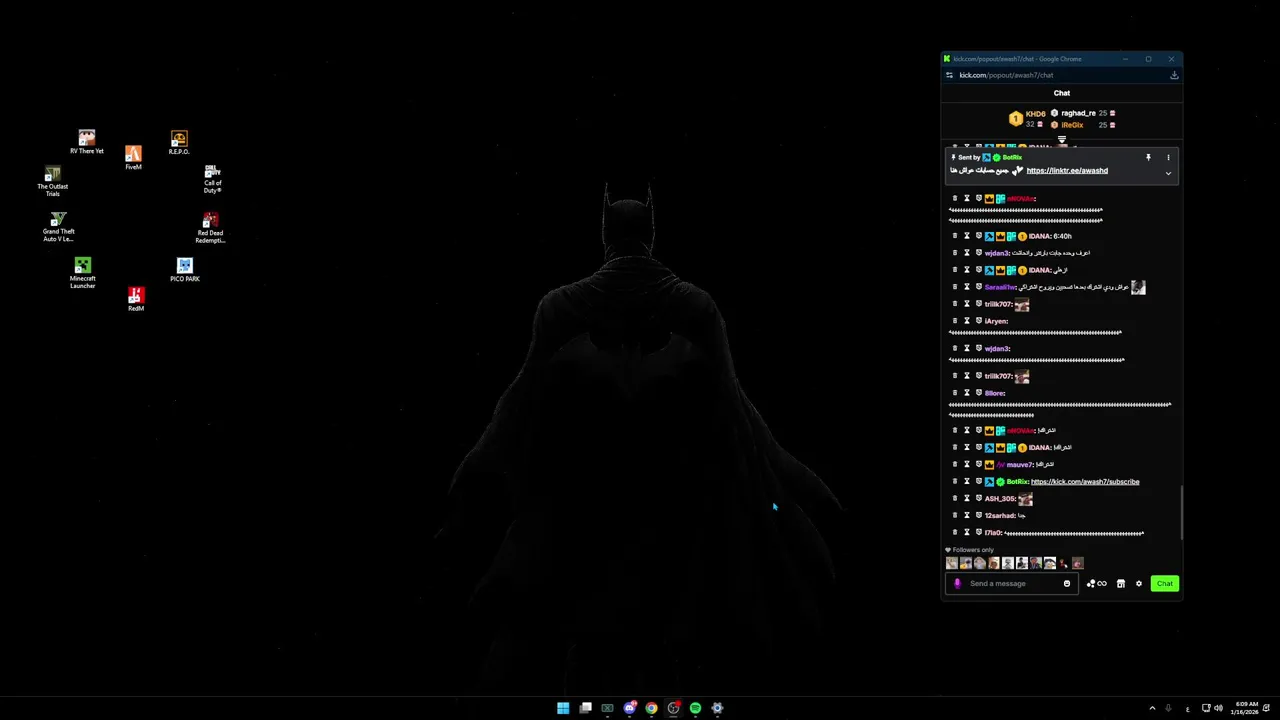Image resolution: width=1280 pixels, height=720 pixels.
Task: Click the shield icon next to 8llore
Action: [979, 393]
